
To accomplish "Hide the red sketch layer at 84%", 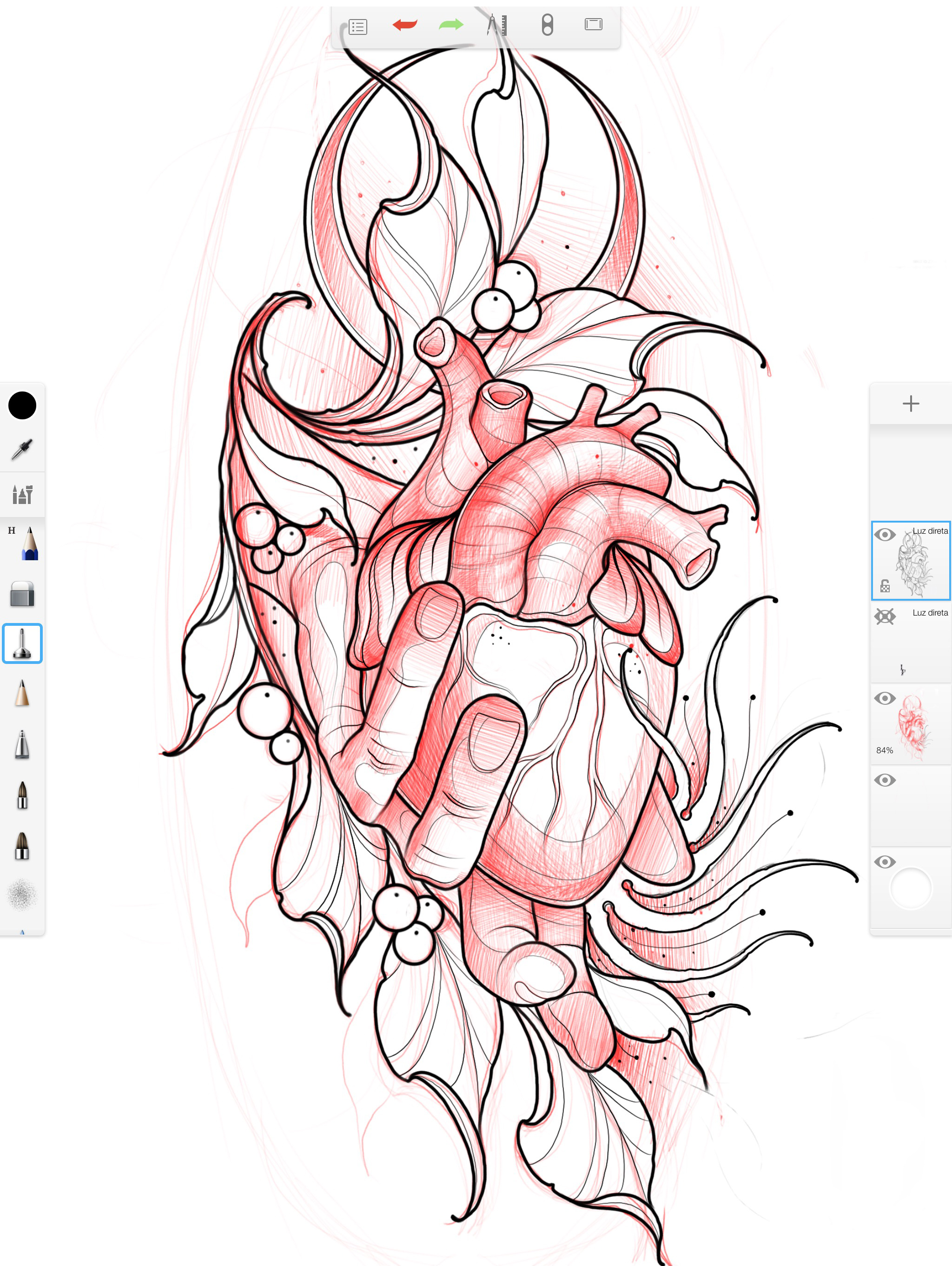I will point(885,698).
